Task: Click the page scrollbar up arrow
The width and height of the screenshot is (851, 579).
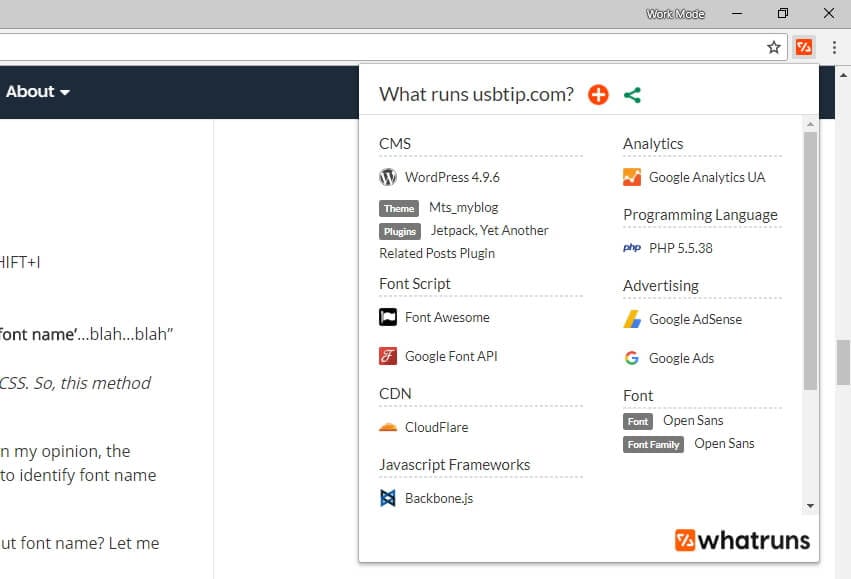Action: (x=843, y=75)
